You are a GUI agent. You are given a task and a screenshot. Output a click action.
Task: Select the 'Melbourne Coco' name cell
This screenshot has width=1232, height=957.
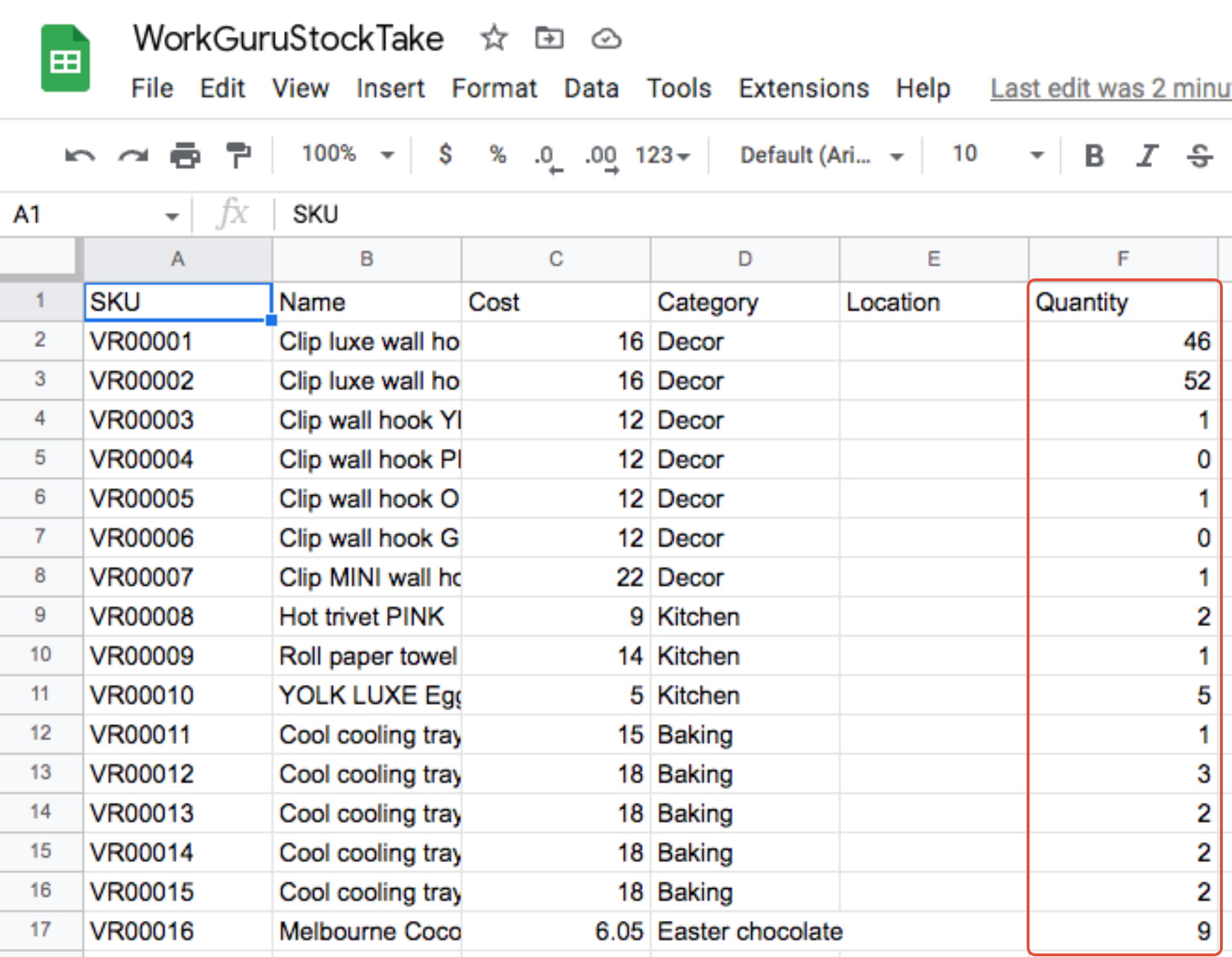click(x=367, y=931)
